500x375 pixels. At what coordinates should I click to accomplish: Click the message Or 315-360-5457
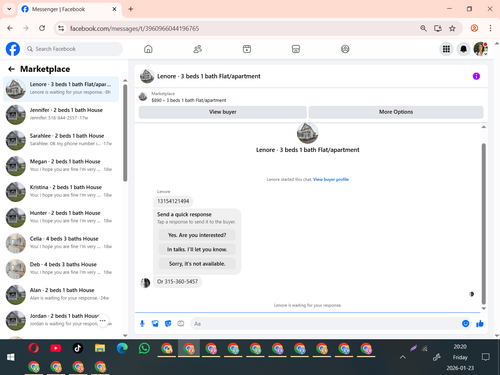177,282
